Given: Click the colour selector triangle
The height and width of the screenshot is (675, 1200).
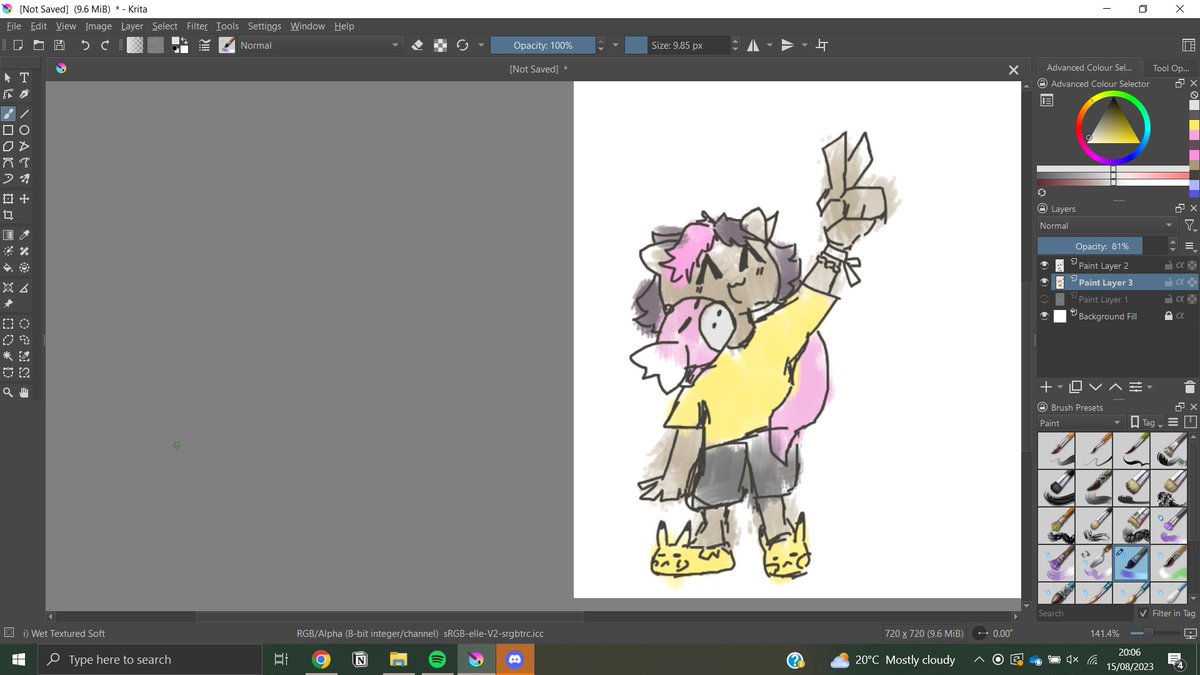Looking at the screenshot, I should tap(1113, 125).
